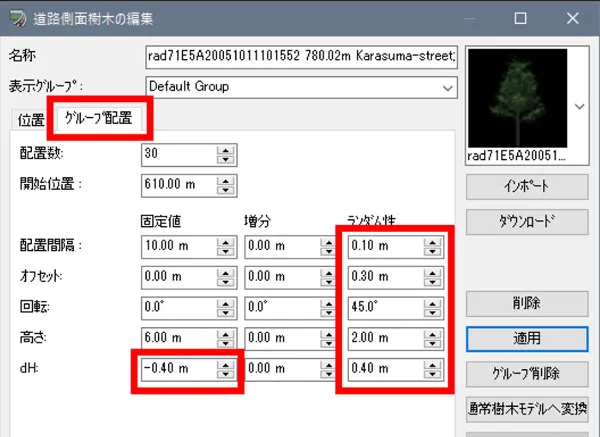Click the インポート button
Viewport: 600px width, 437px height.
[527, 187]
